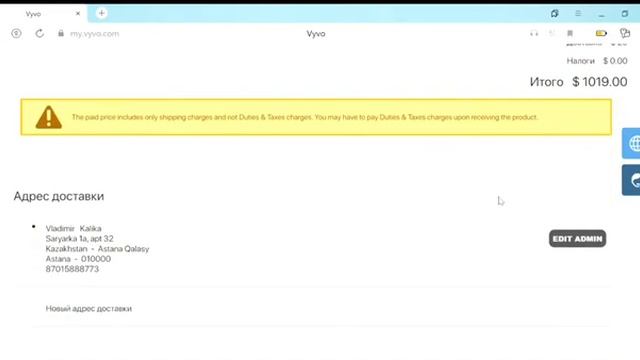Click the round icon left of reload
This screenshot has width=640, height=360.
(16, 33)
